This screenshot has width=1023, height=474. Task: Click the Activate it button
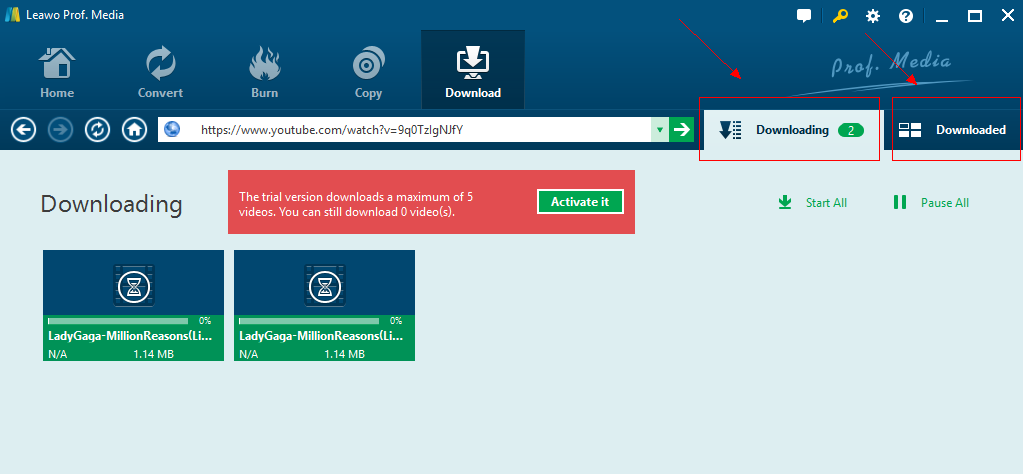click(580, 201)
